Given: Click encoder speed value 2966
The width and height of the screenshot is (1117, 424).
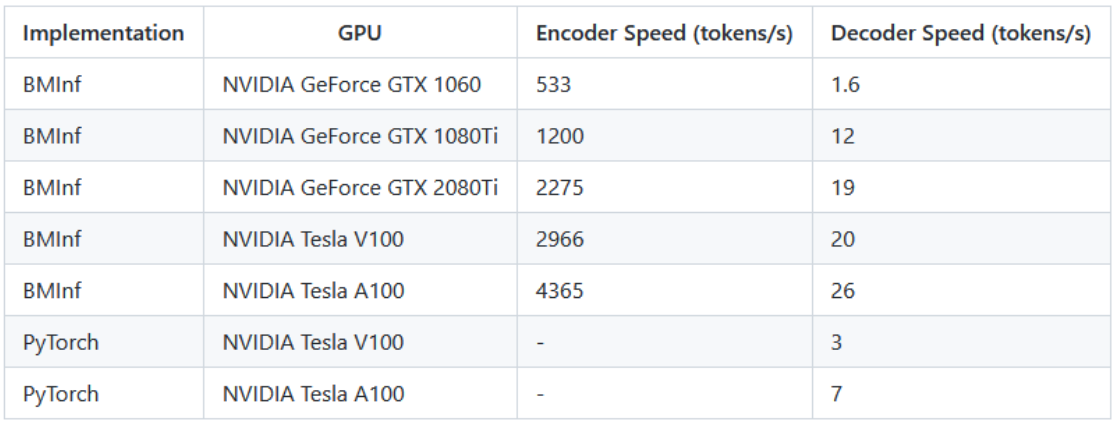Looking at the screenshot, I should pyautogui.click(x=560, y=239).
